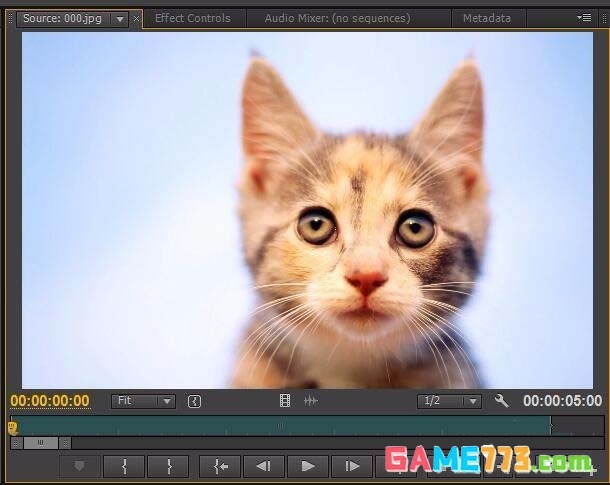Open the panel menu at top right
The width and height of the screenshot is (610, 485).
[x=584, y=18]
